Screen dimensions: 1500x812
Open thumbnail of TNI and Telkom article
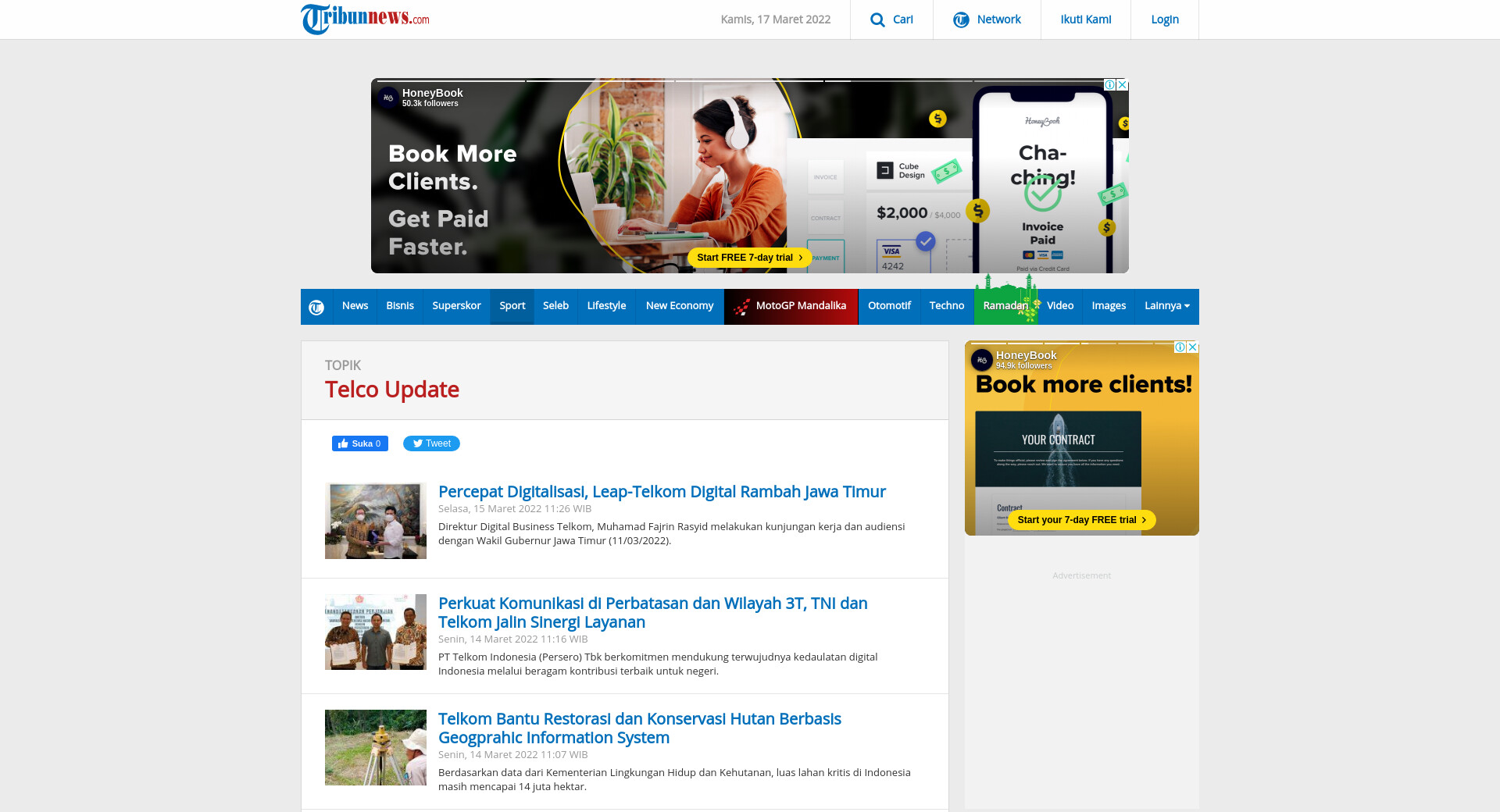(x=376, y=632)
